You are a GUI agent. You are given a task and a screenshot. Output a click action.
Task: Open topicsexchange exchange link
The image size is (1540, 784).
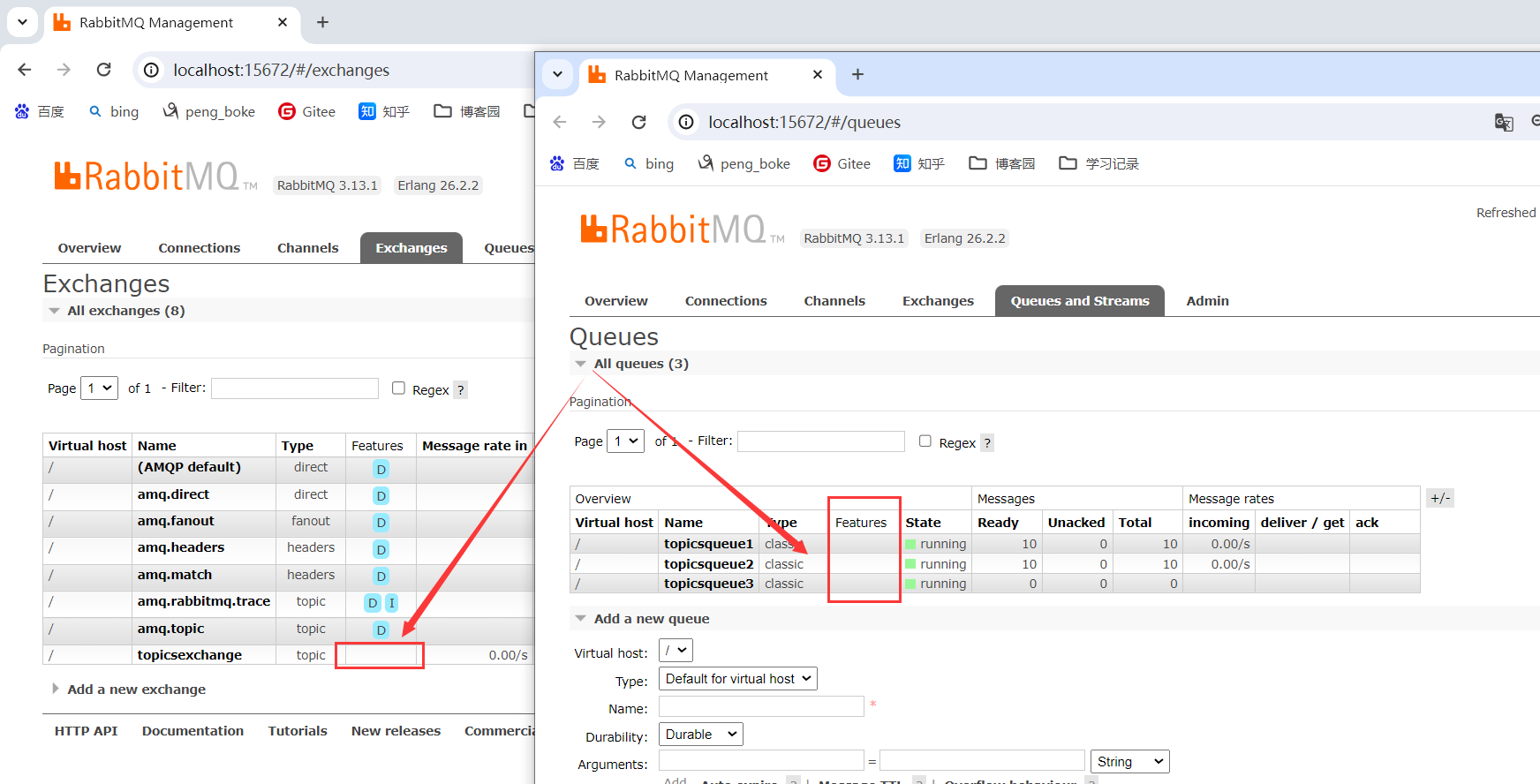click(x=190, y=655)
